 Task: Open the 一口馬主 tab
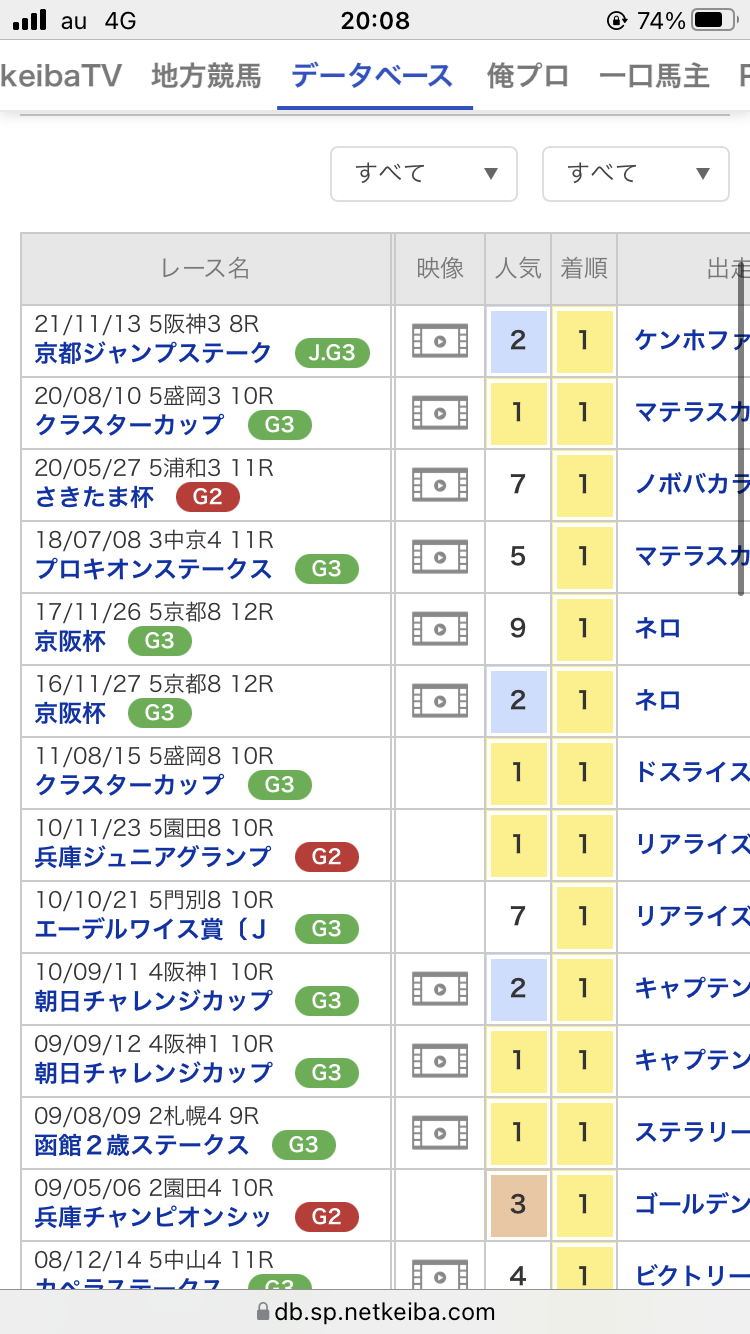654,76
